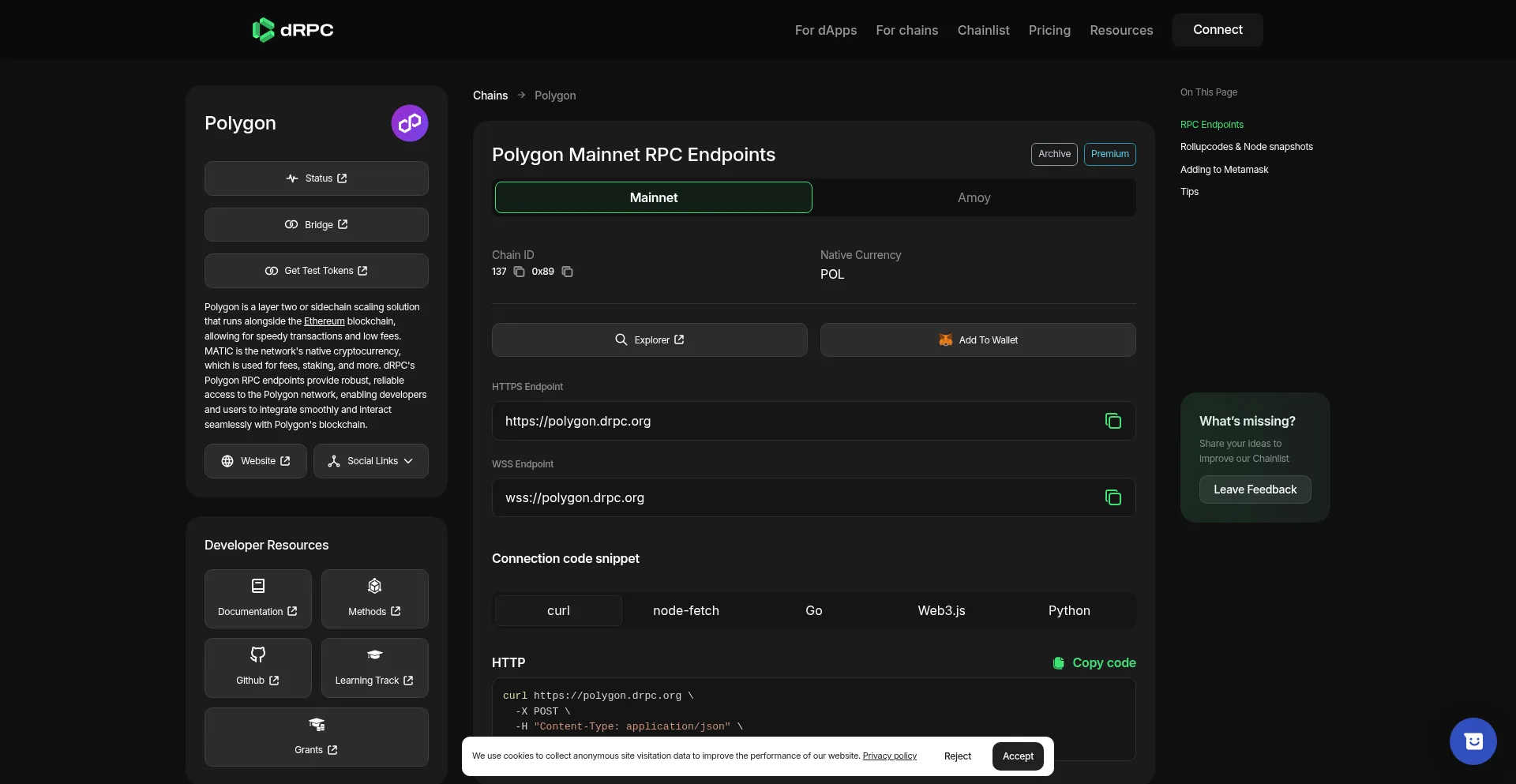
Task: Select the Python snippet tab
Action: 1069,610
